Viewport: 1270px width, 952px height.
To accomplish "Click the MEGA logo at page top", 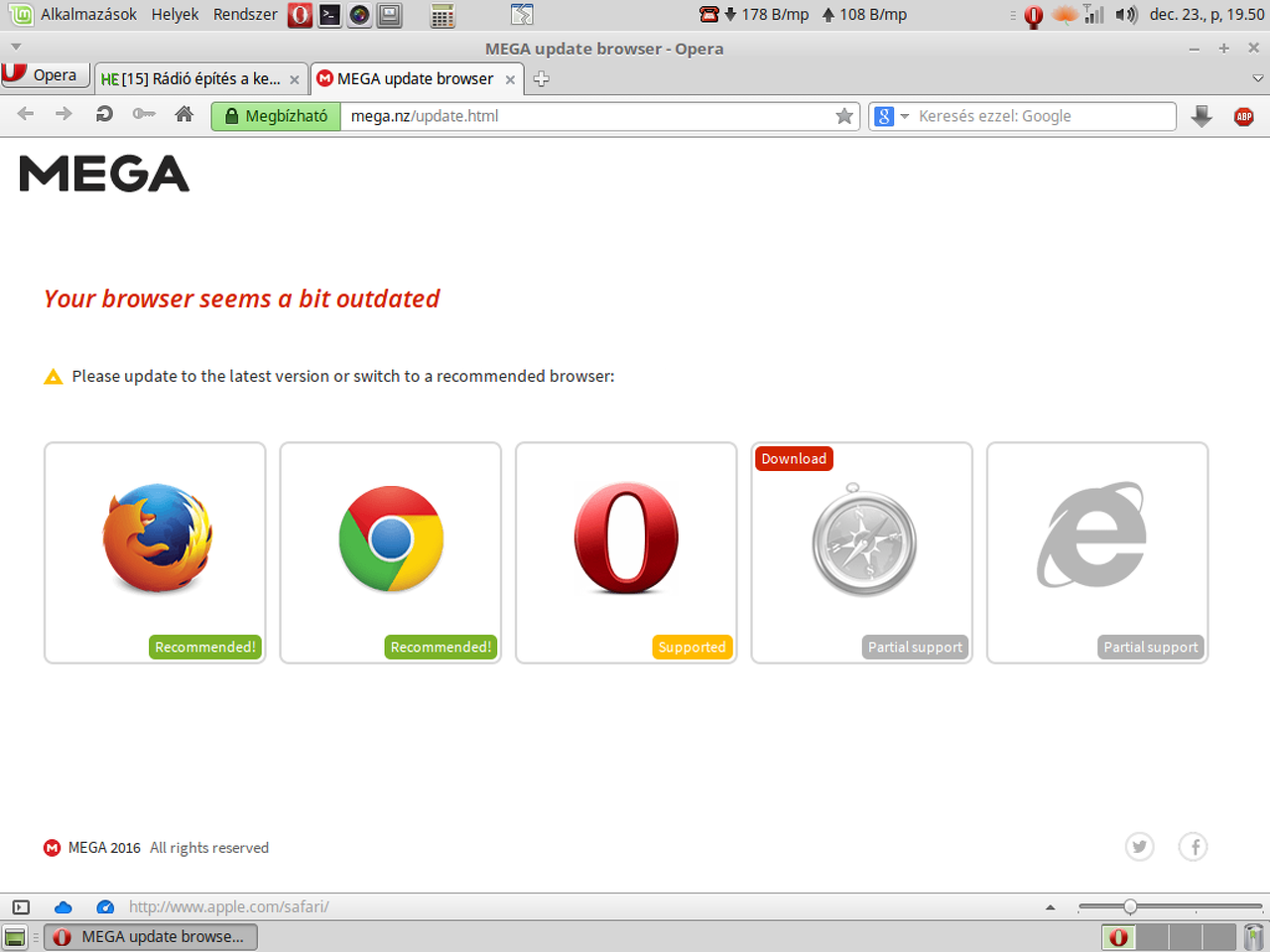I will point(104,175).
